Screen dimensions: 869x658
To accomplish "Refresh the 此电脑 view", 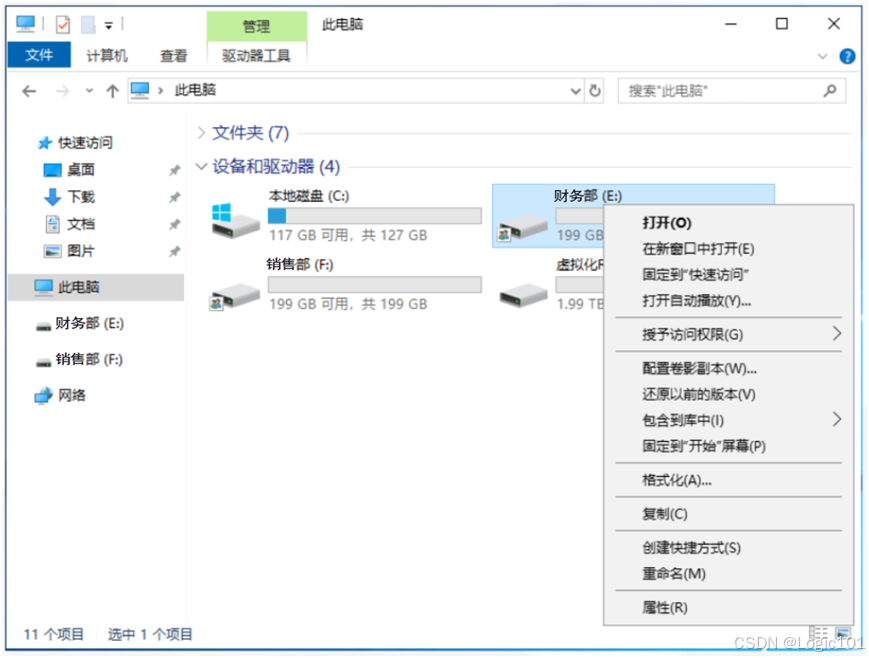I will [x=595, y=90].
